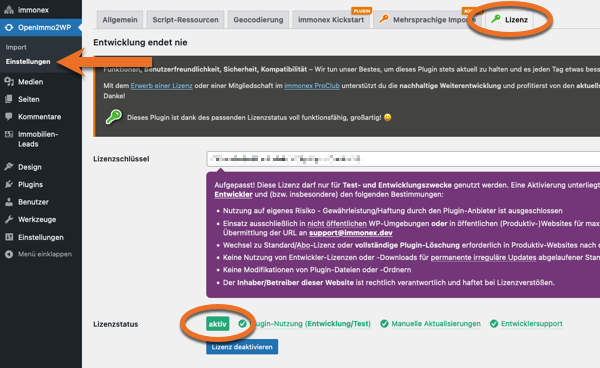Click the check icon before Entwicklersupport

pos(494,324)
